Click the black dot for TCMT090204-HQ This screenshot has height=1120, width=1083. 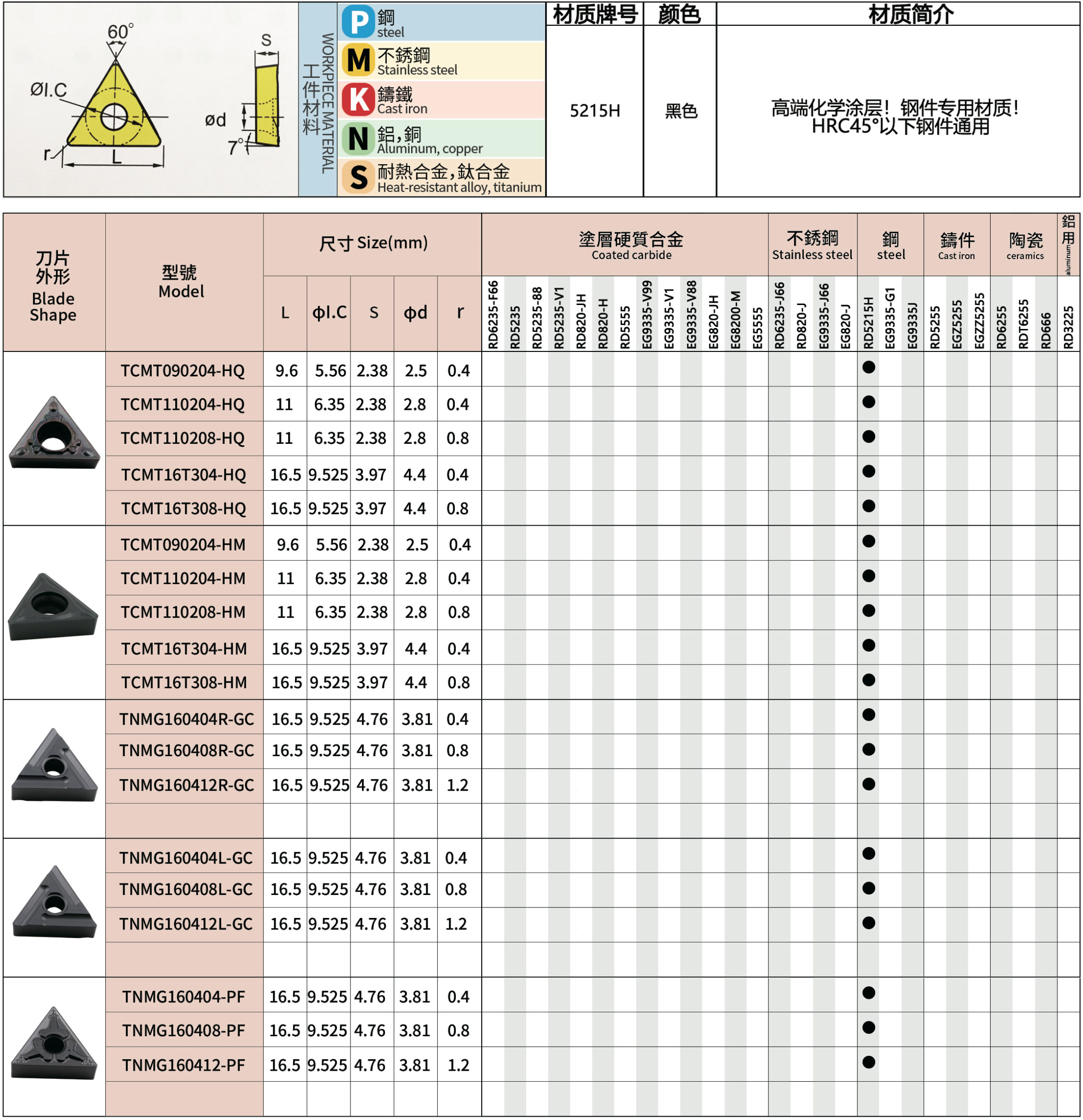tap(869, 367)
